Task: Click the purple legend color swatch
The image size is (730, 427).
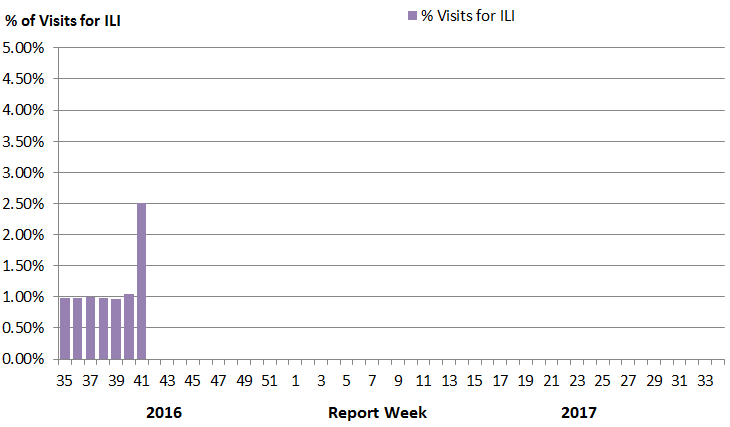Action: tap(412, 16)
